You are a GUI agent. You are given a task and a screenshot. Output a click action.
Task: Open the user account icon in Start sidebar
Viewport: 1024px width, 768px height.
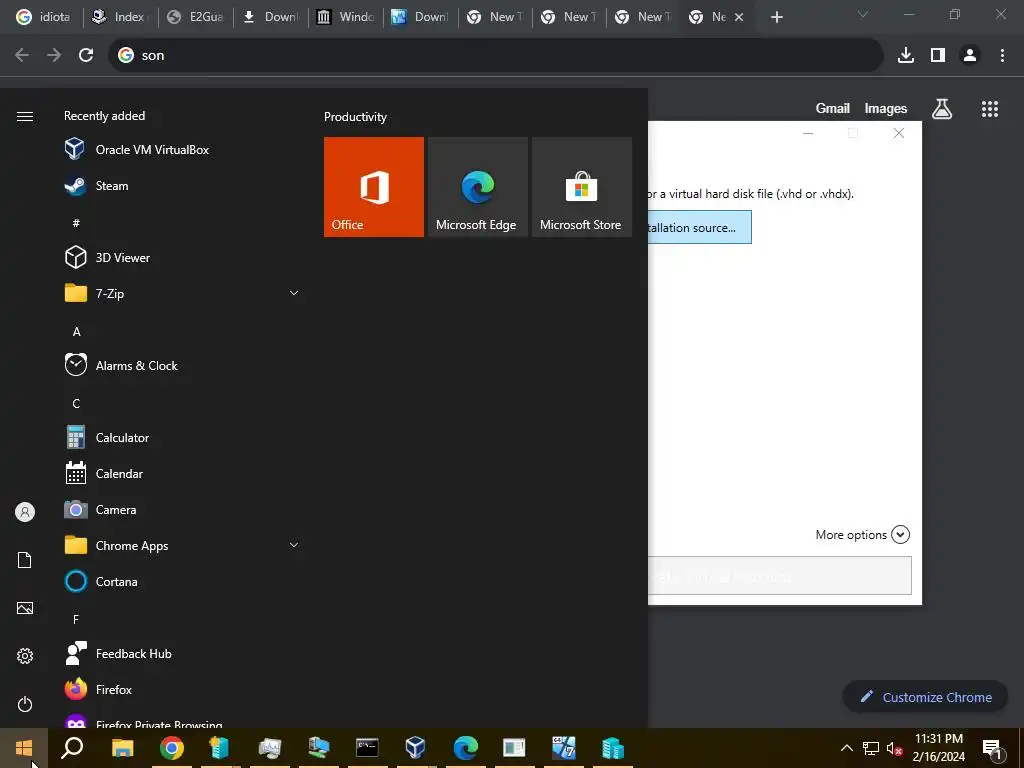click(x=25, y=512)
